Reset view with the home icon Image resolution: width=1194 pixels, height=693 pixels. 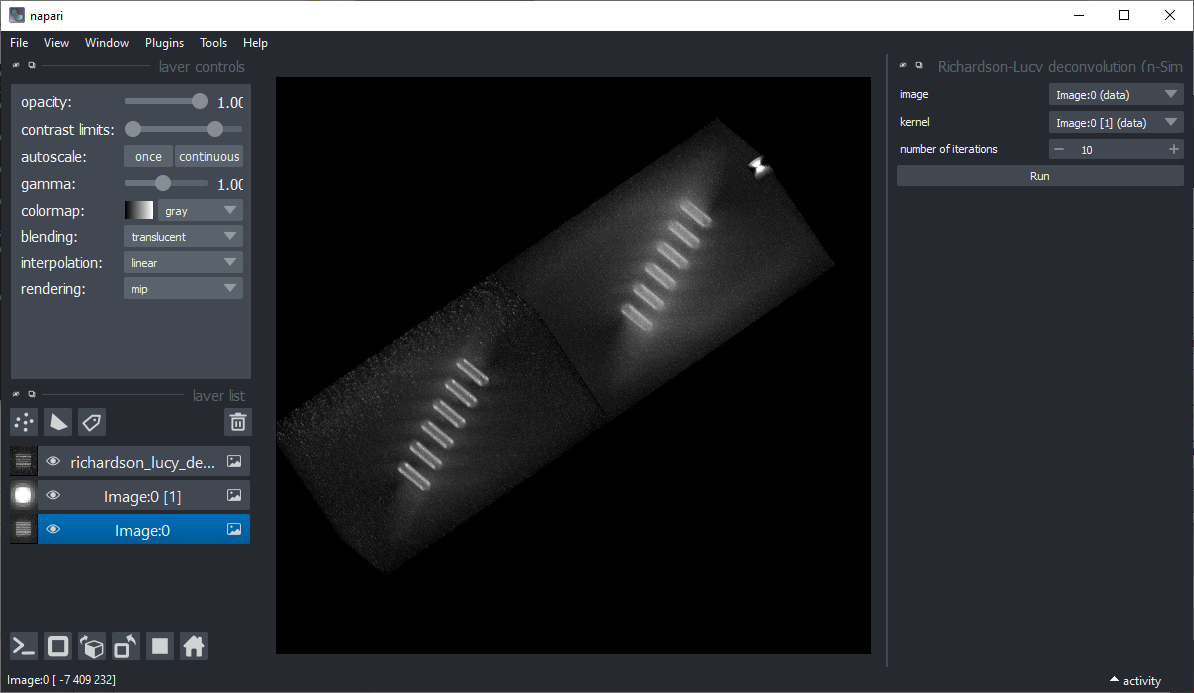coord(194,647)
